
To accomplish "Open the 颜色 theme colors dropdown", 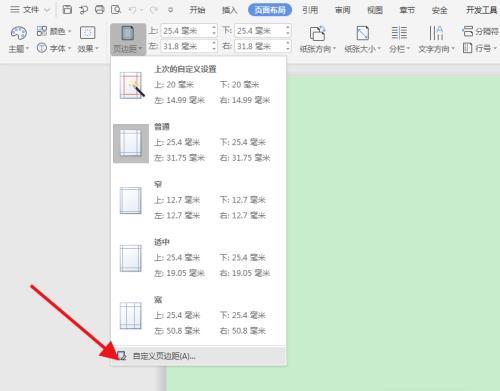I will (x=54, y=31).
